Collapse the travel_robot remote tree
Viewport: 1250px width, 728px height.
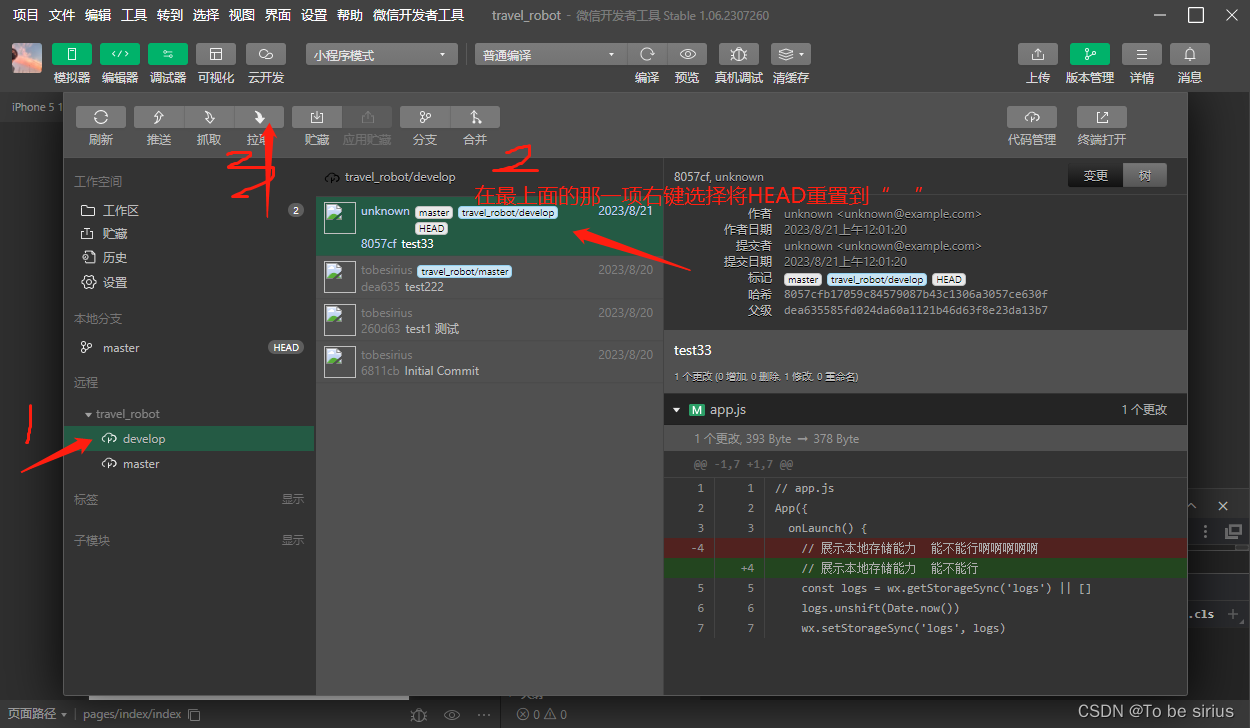[88, 414]
